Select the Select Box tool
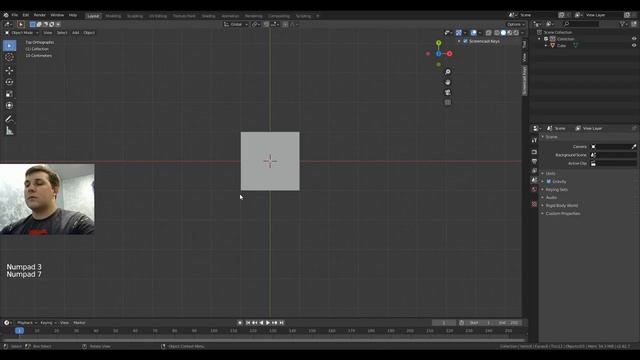The image size is (640, 360). point(9,46)
